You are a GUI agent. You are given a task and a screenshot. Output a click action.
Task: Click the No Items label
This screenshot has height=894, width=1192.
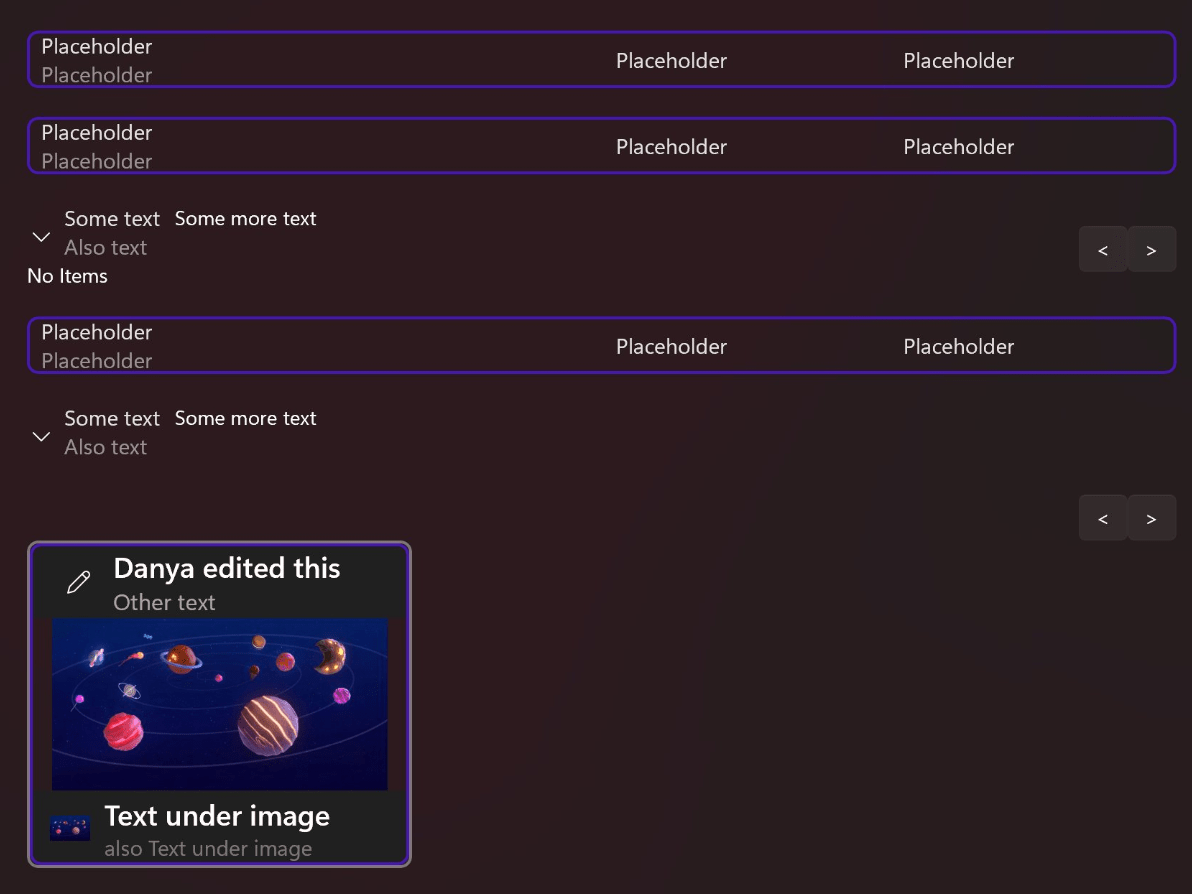(67, 276)
